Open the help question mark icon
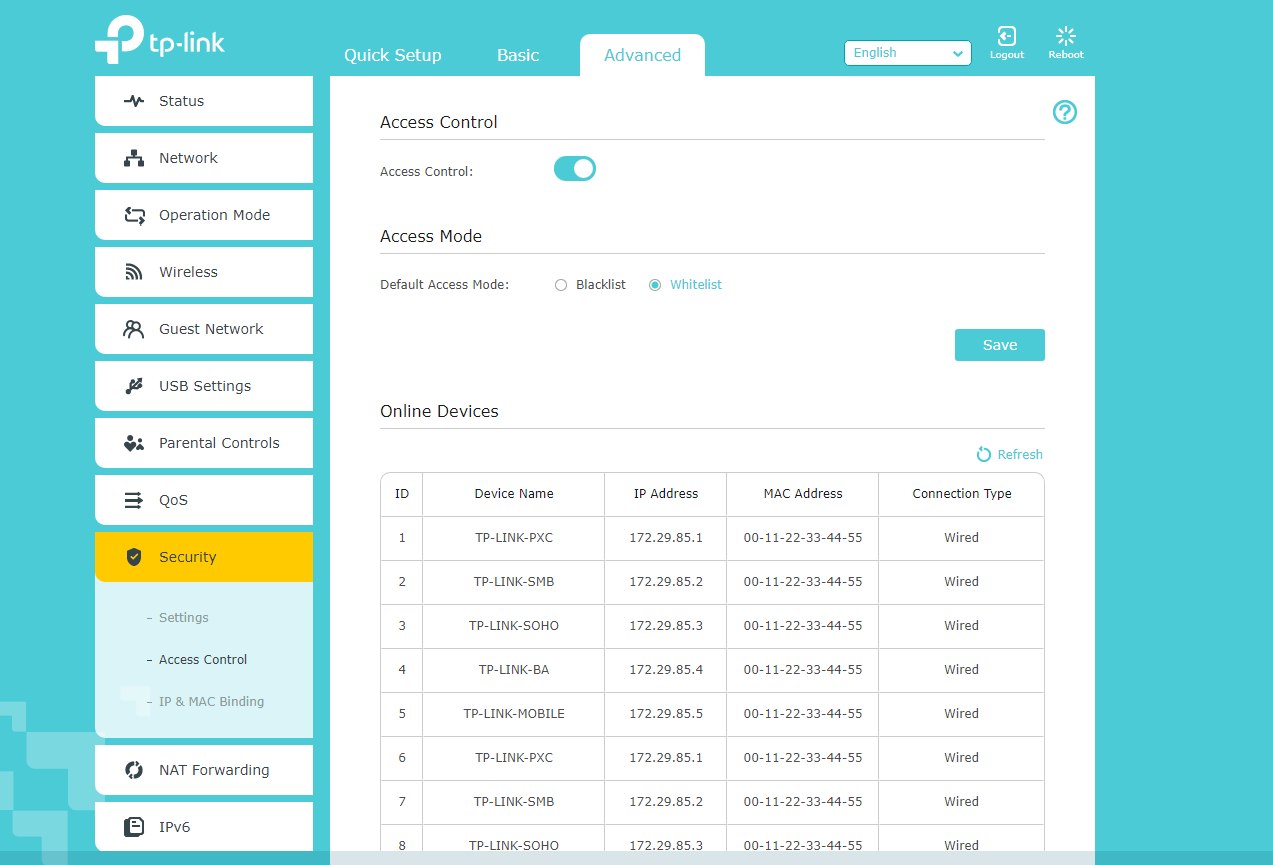The width and height of the screenshot is (1273, 865). point(1065,112)
